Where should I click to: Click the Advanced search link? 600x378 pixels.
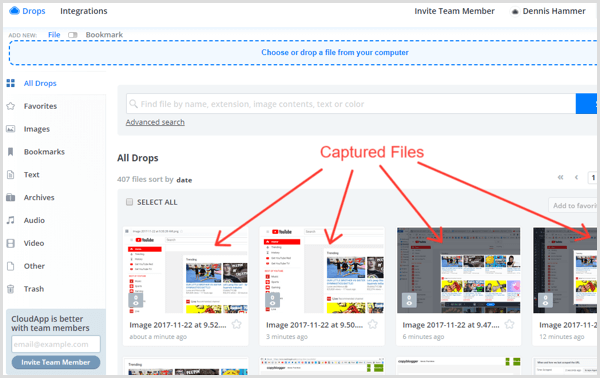coord(155,122)
